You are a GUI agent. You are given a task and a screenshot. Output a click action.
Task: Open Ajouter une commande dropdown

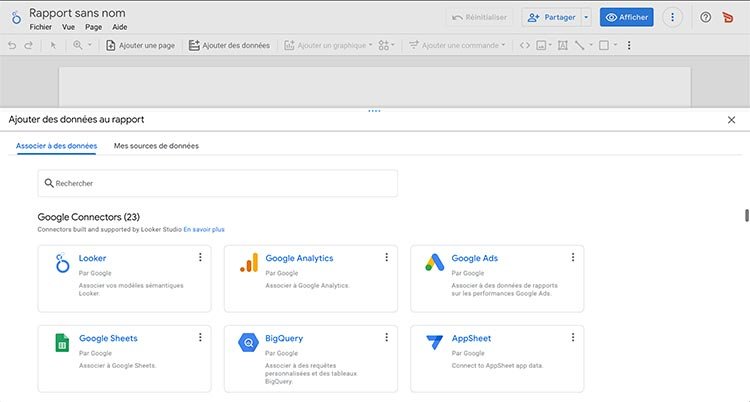click(x=457, y=45)
